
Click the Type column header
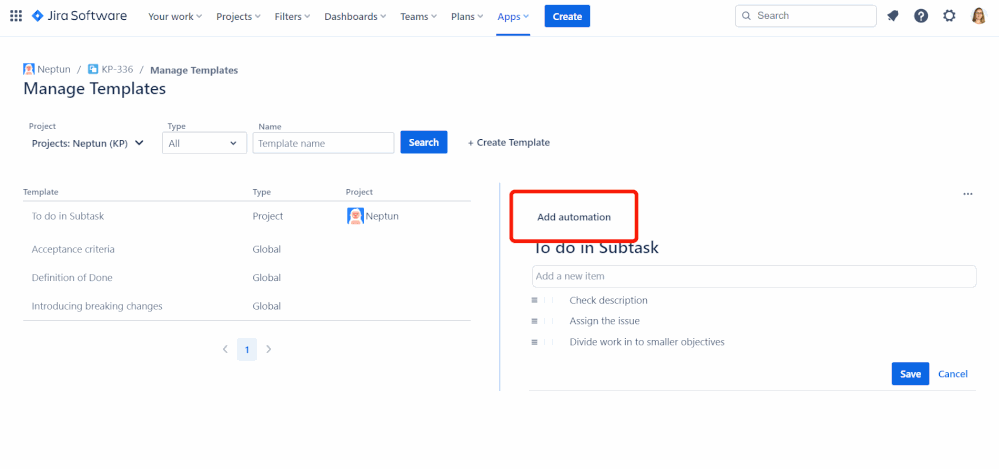click(262, 192)
